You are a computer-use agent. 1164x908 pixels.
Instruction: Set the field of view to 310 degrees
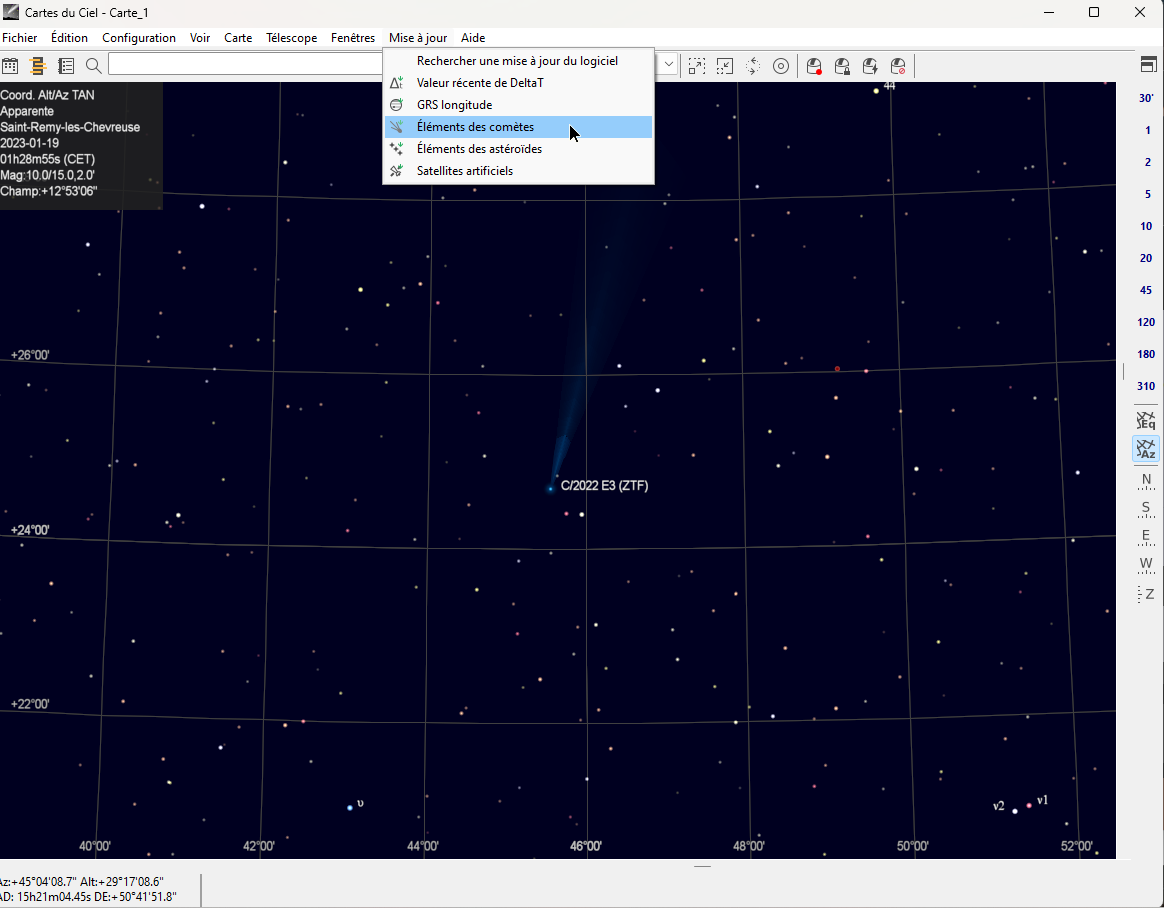(x=1146, y=385)
